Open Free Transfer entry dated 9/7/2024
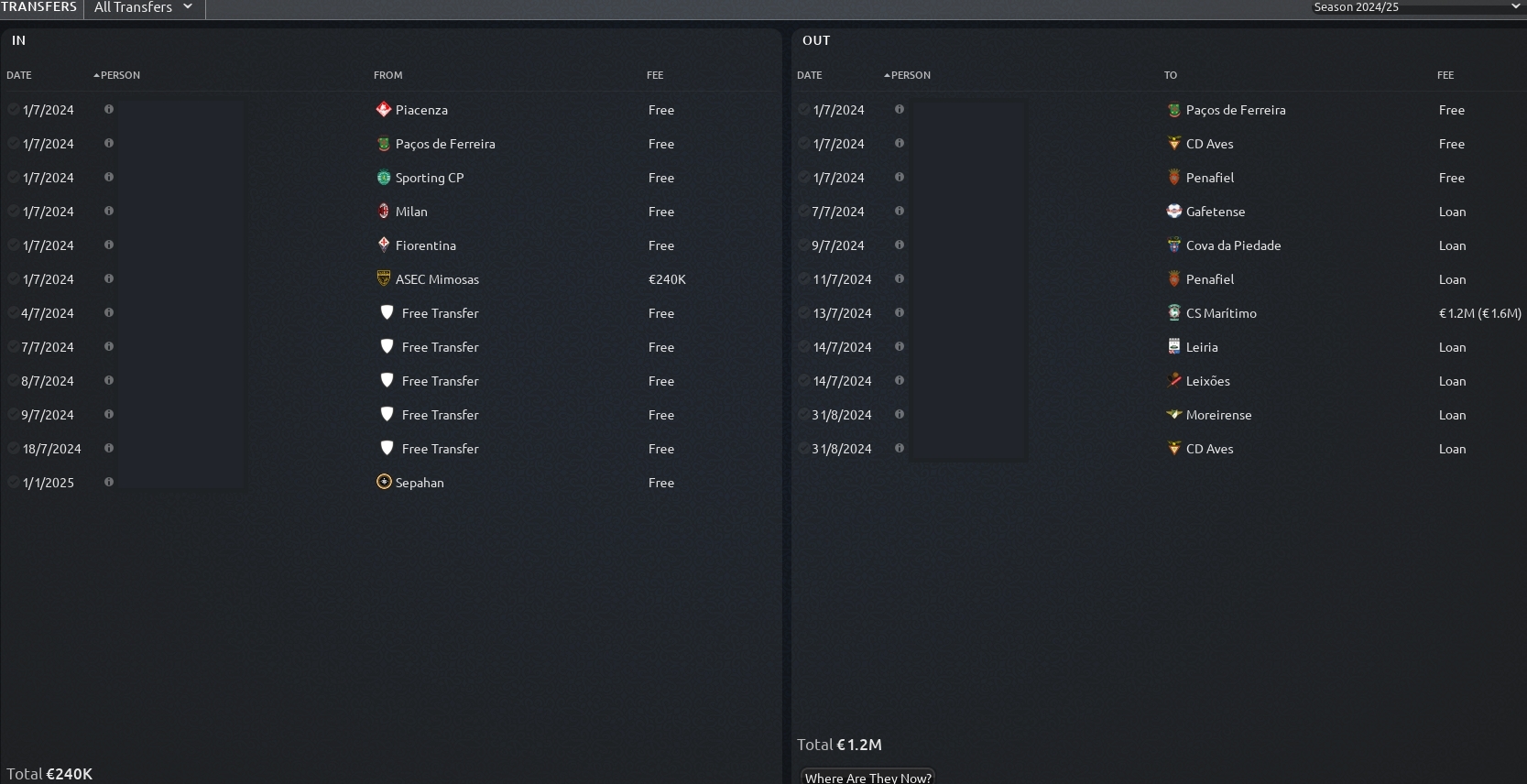Image resolution: width=1527 pixels, height=784 pixels. [440, 415]
